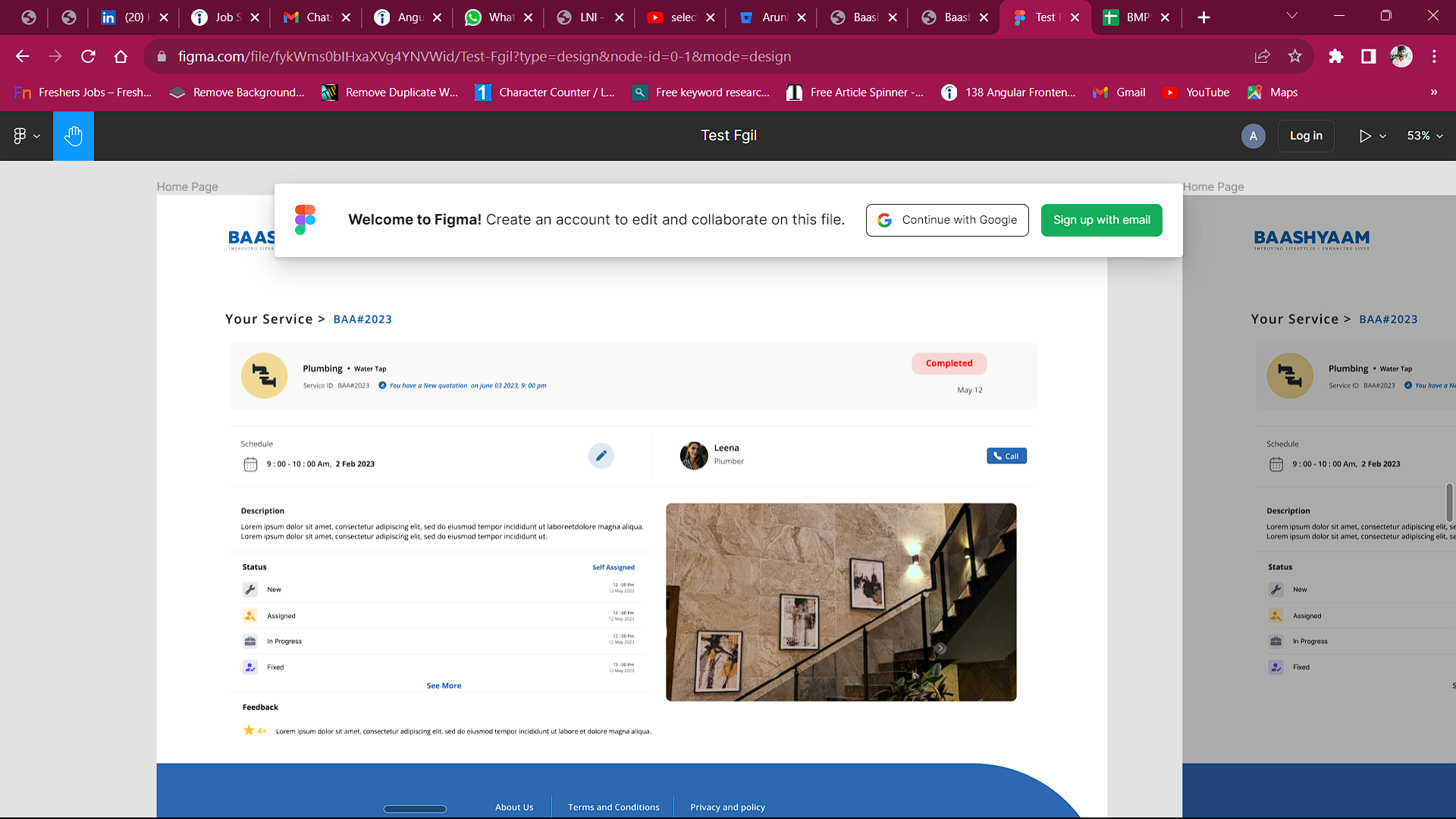Click the user avatar A icon
This screenshot has width=1456, height=819.
tap(1253, 136)
